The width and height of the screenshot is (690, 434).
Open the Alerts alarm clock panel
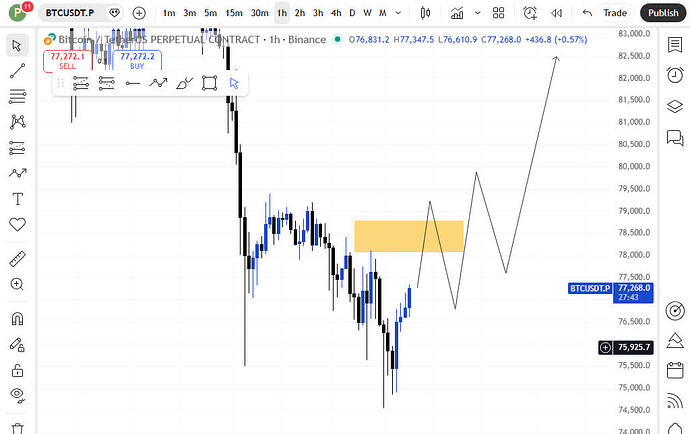click(674, 76)
